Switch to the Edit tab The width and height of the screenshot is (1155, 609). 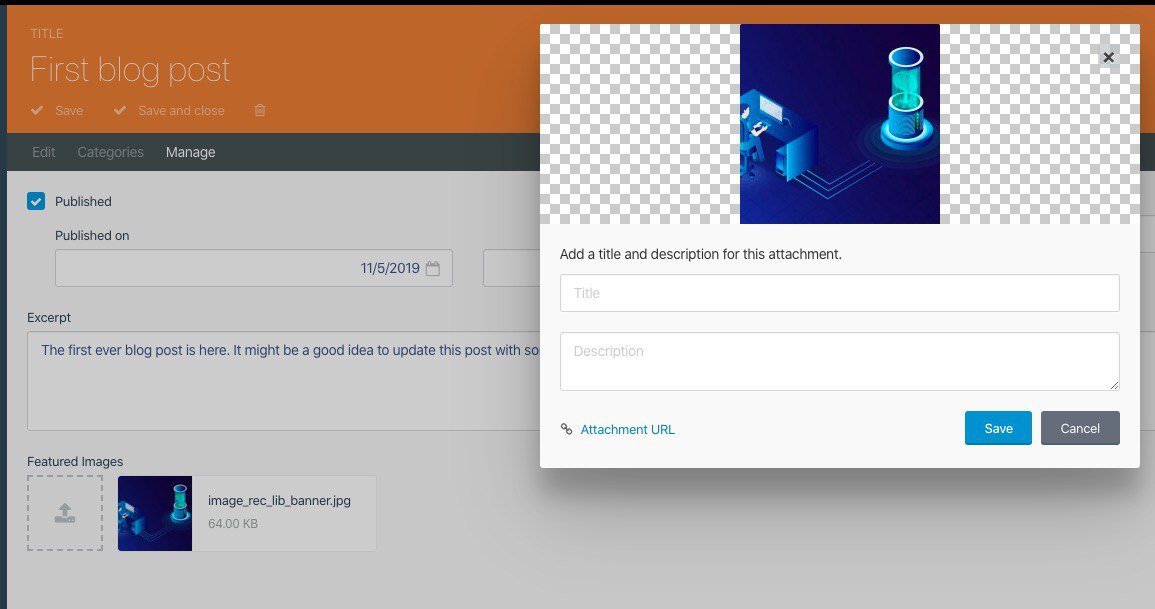pos(43,152)
